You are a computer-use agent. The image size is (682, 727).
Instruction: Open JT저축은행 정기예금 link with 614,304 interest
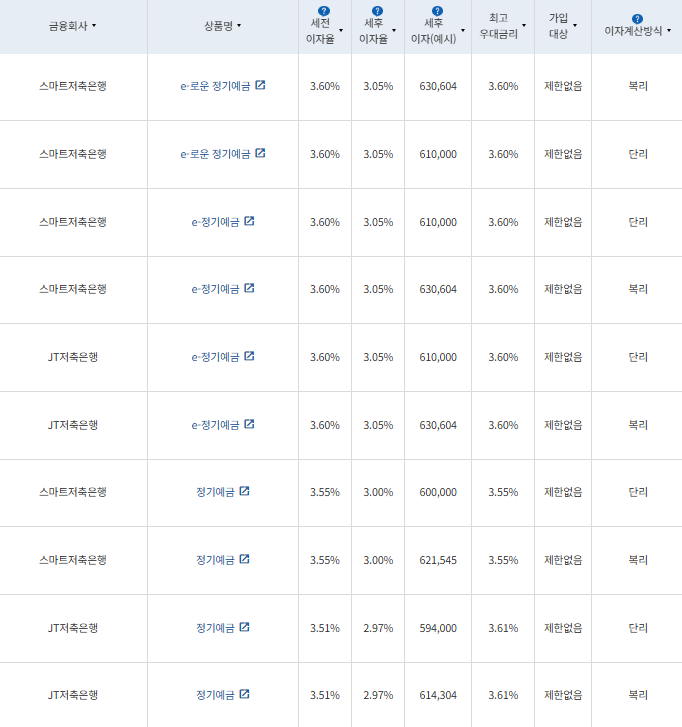pos(215,695)
